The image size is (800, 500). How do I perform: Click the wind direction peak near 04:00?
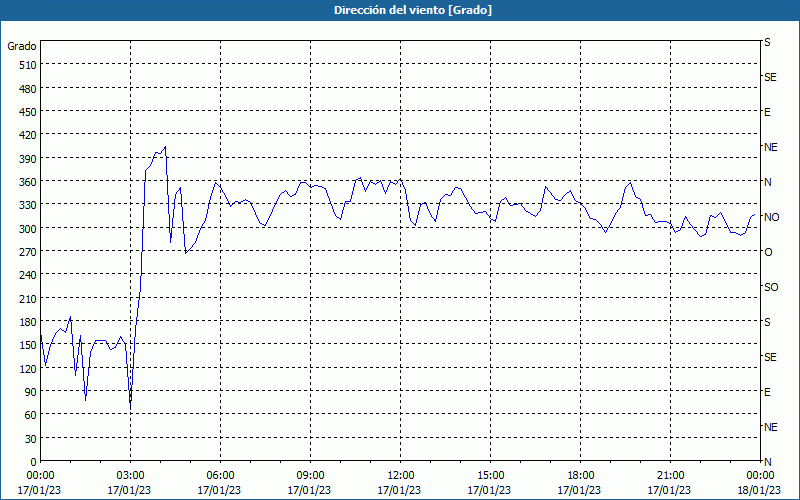click(x=165, y=147)
